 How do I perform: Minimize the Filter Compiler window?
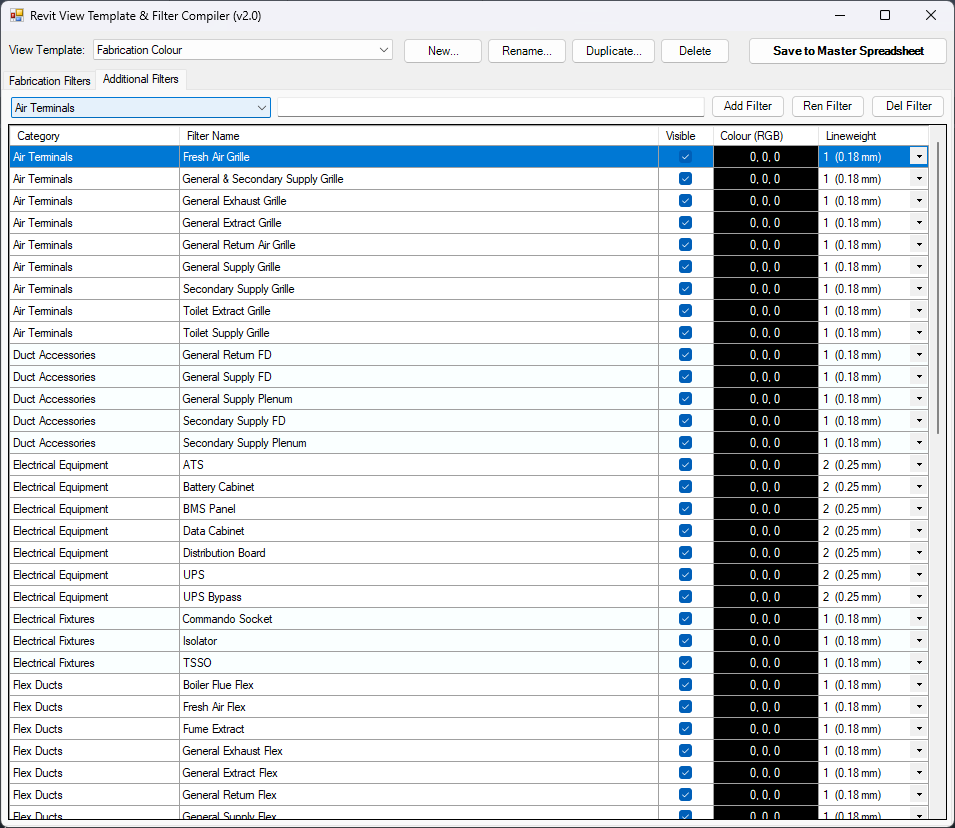pyautogui.click(x=840, y=15)
